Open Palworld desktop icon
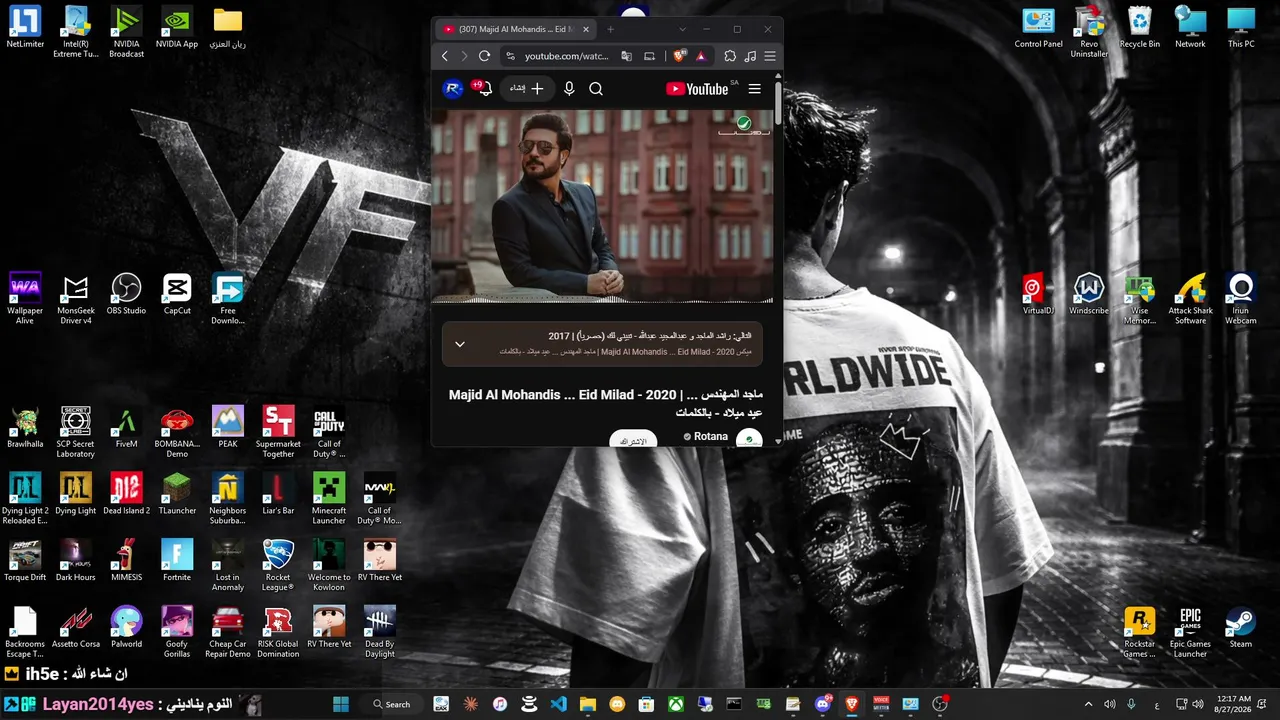Screen dimensions: 1280x720 126,627
